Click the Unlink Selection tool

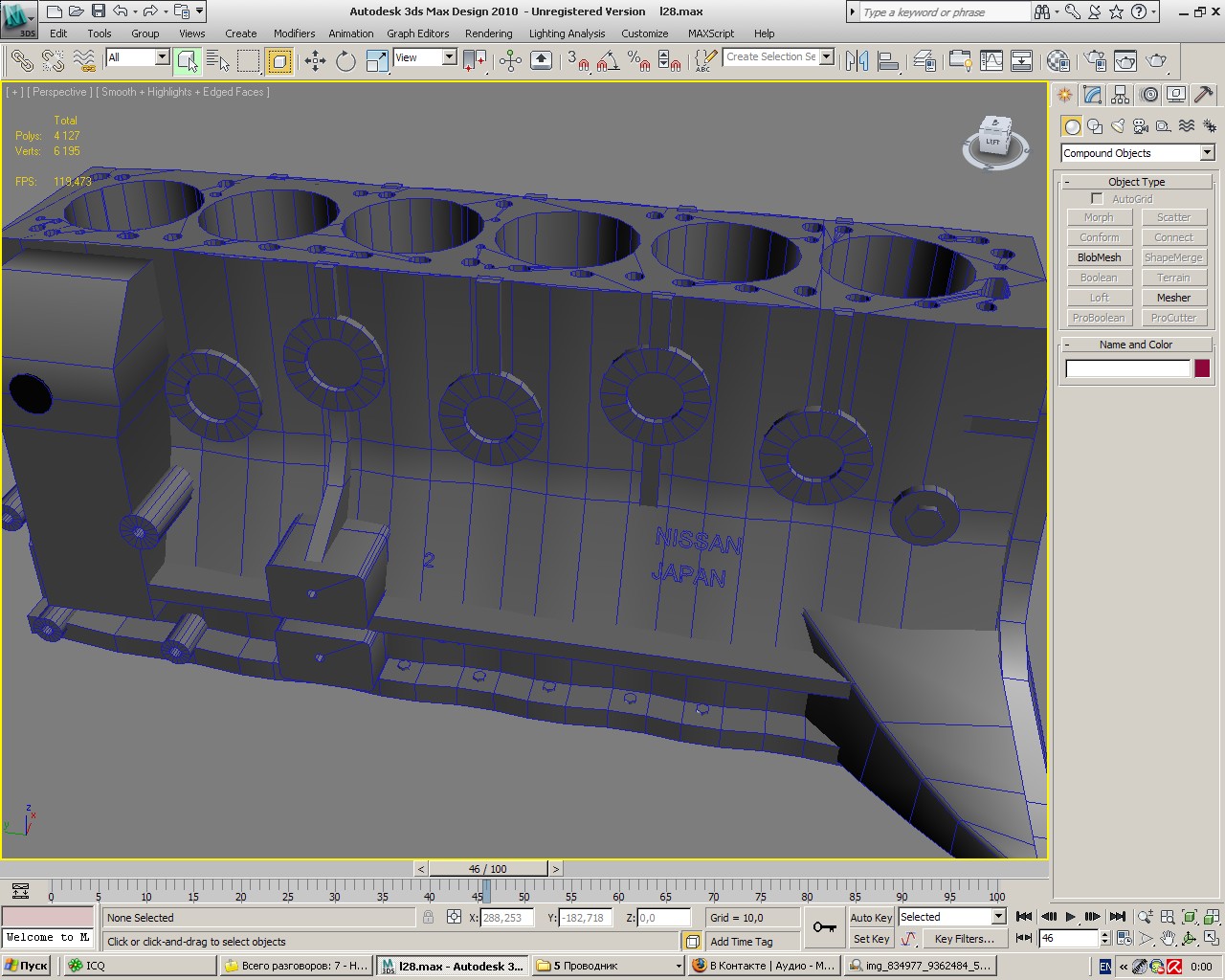point(54,61)
